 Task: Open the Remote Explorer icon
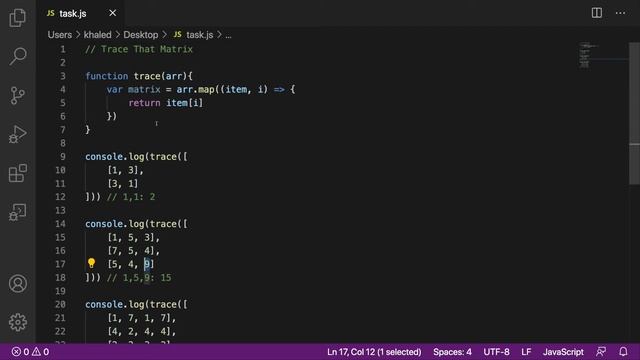click(18, 212)
